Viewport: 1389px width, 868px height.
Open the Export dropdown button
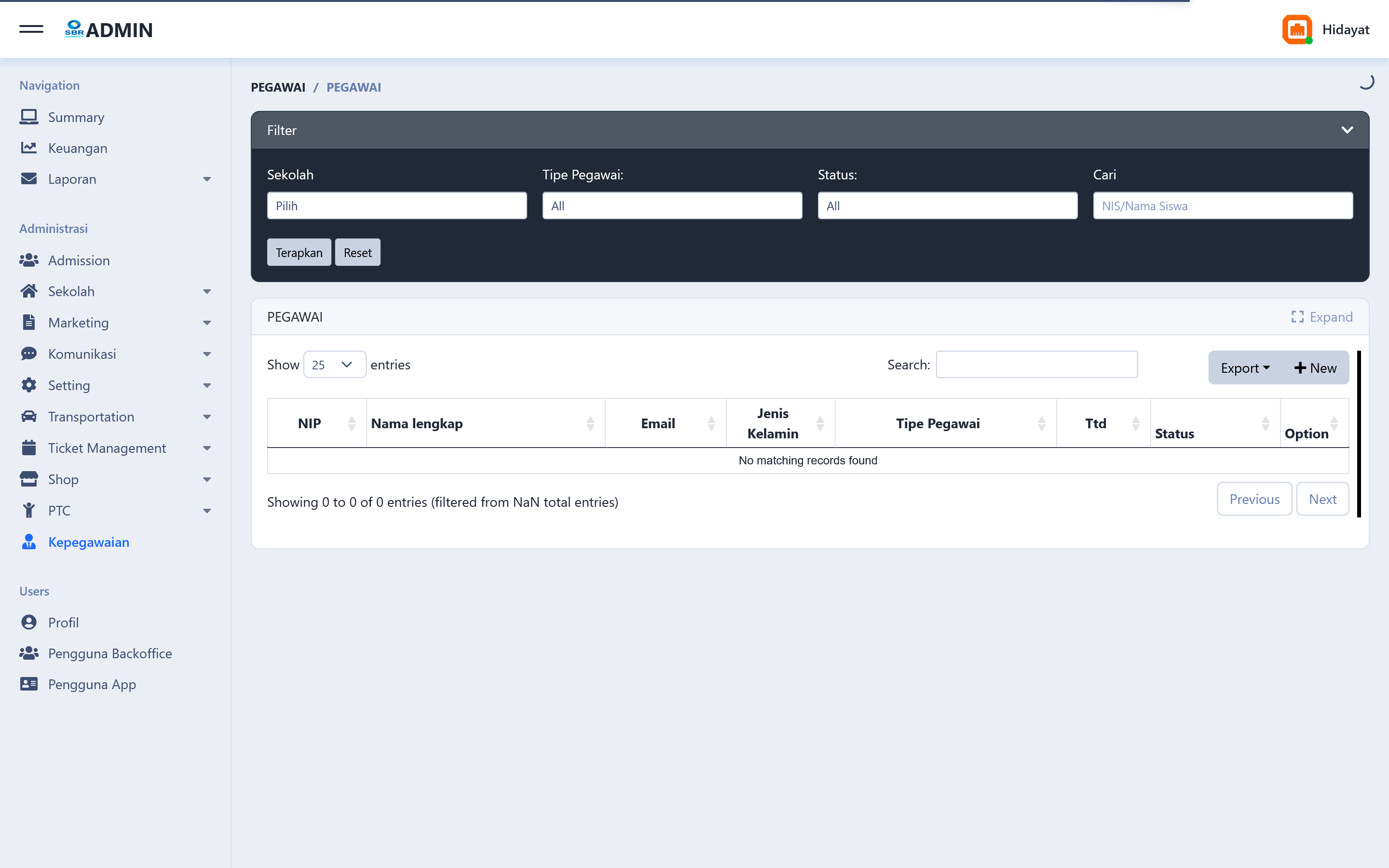(x=1245, y=368)
